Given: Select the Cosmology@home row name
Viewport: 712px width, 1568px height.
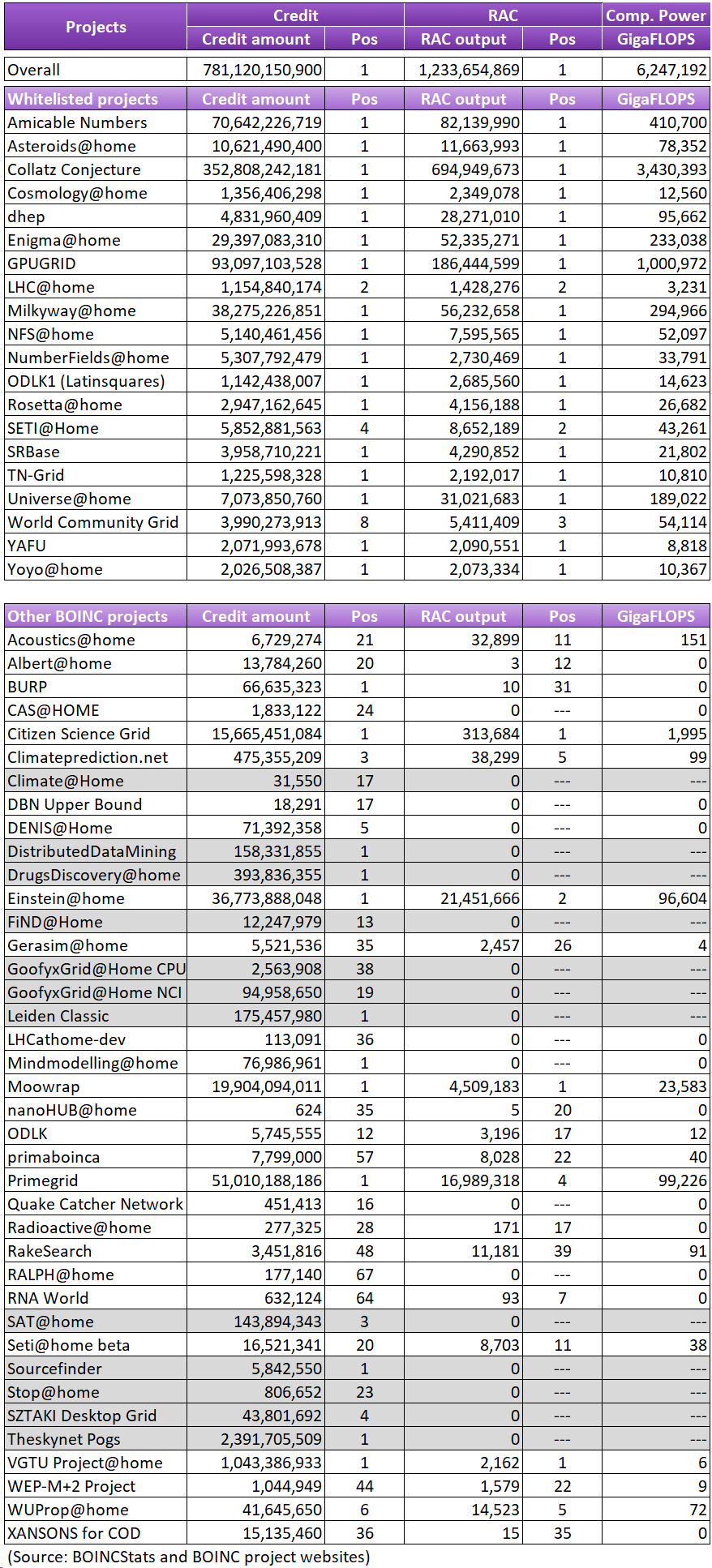Looking at the screenshot, I should tap(78, 193).
